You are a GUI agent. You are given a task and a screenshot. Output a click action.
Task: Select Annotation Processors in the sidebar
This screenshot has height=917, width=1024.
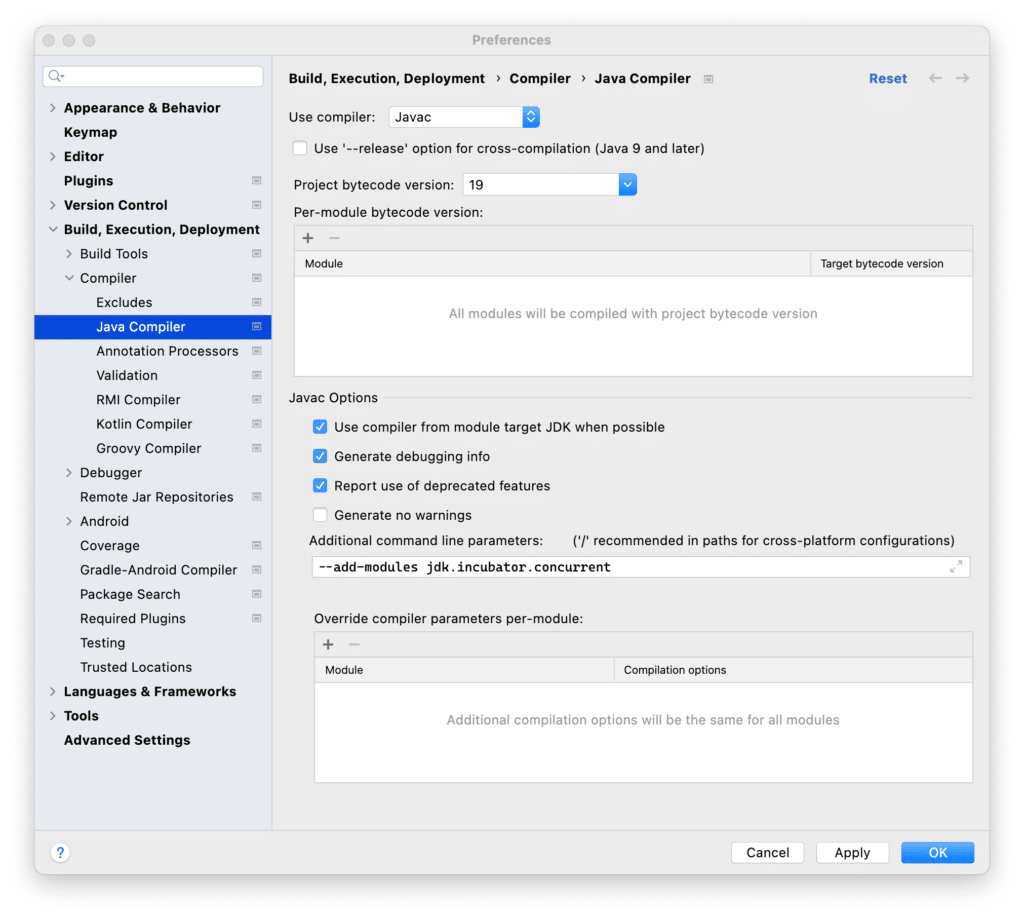(167, 351)
